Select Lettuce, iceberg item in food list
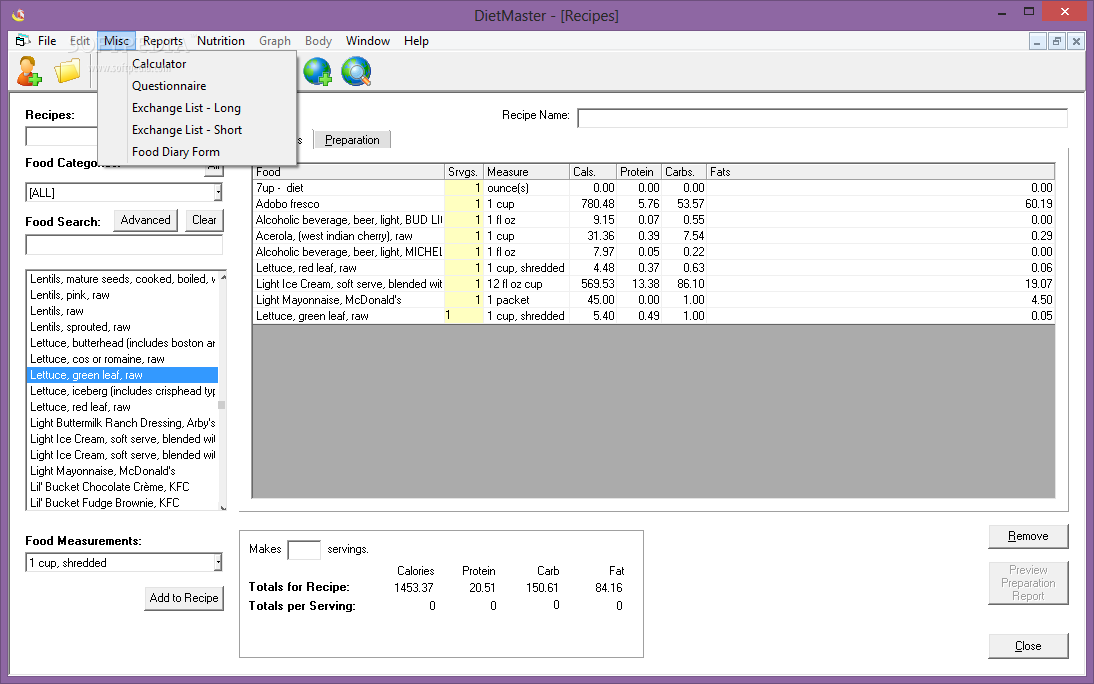 tap(122, 392)
